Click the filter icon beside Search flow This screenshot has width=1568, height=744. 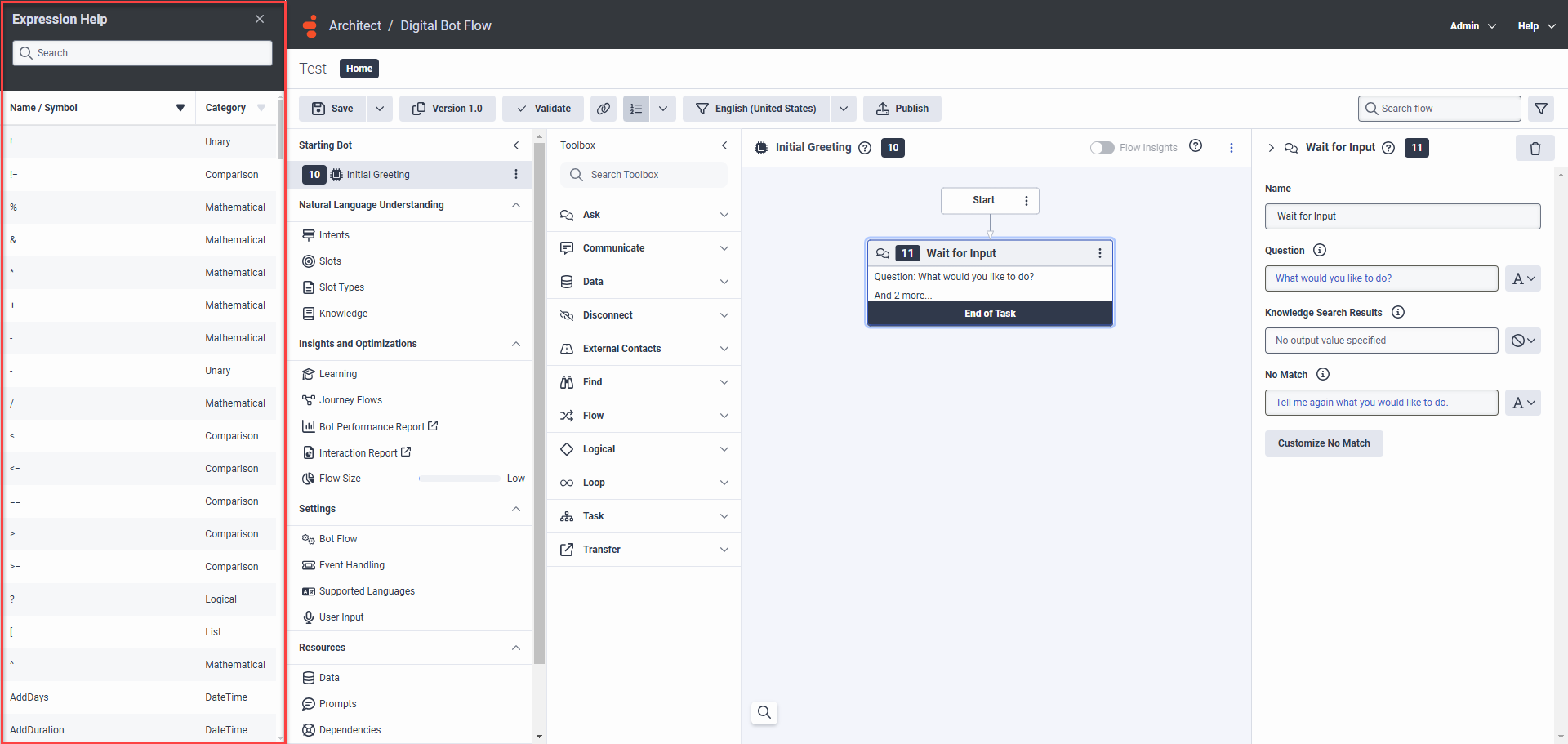(1541, 109)
